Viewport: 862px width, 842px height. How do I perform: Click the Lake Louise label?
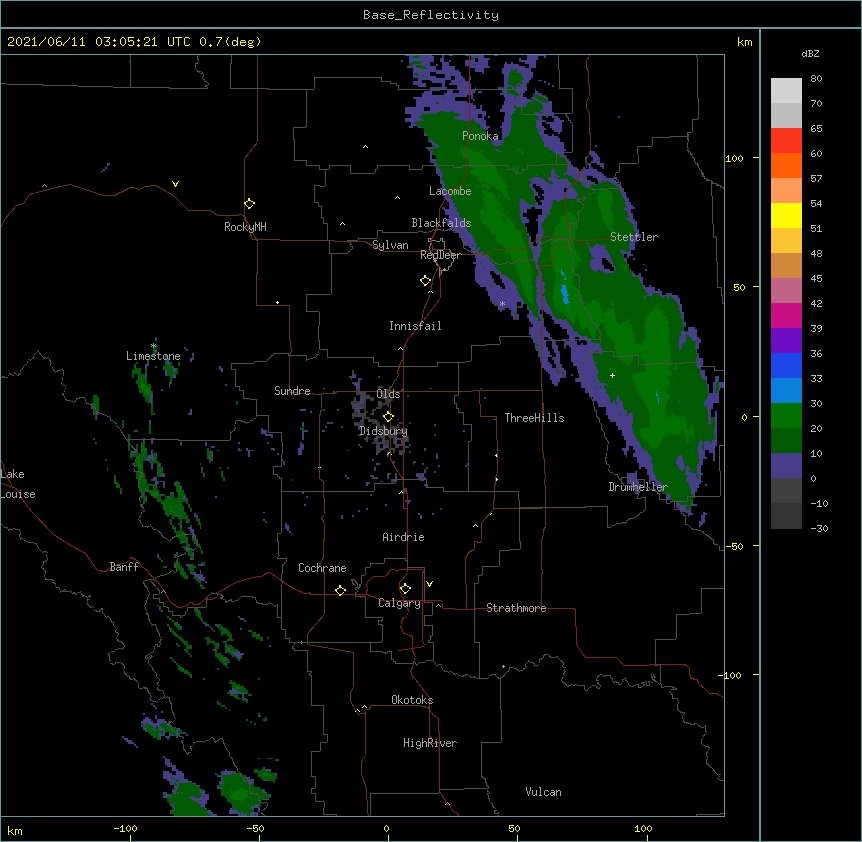point(17,484)
